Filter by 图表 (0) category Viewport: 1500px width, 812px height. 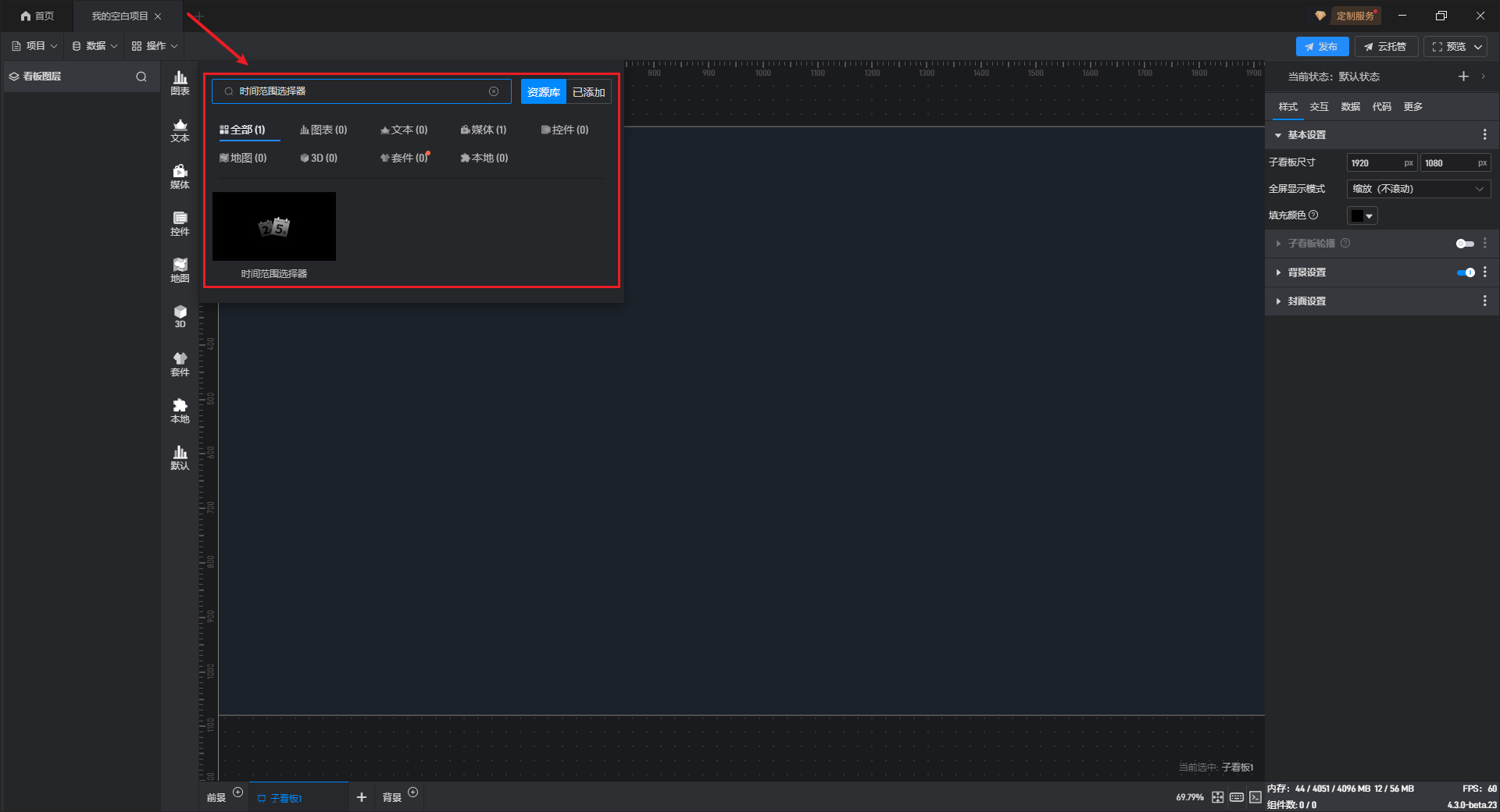point(323,130)
